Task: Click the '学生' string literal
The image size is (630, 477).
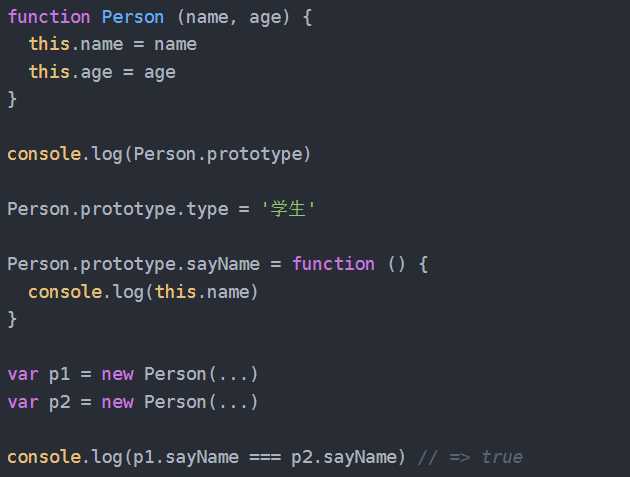Action: tap(288, 209)
